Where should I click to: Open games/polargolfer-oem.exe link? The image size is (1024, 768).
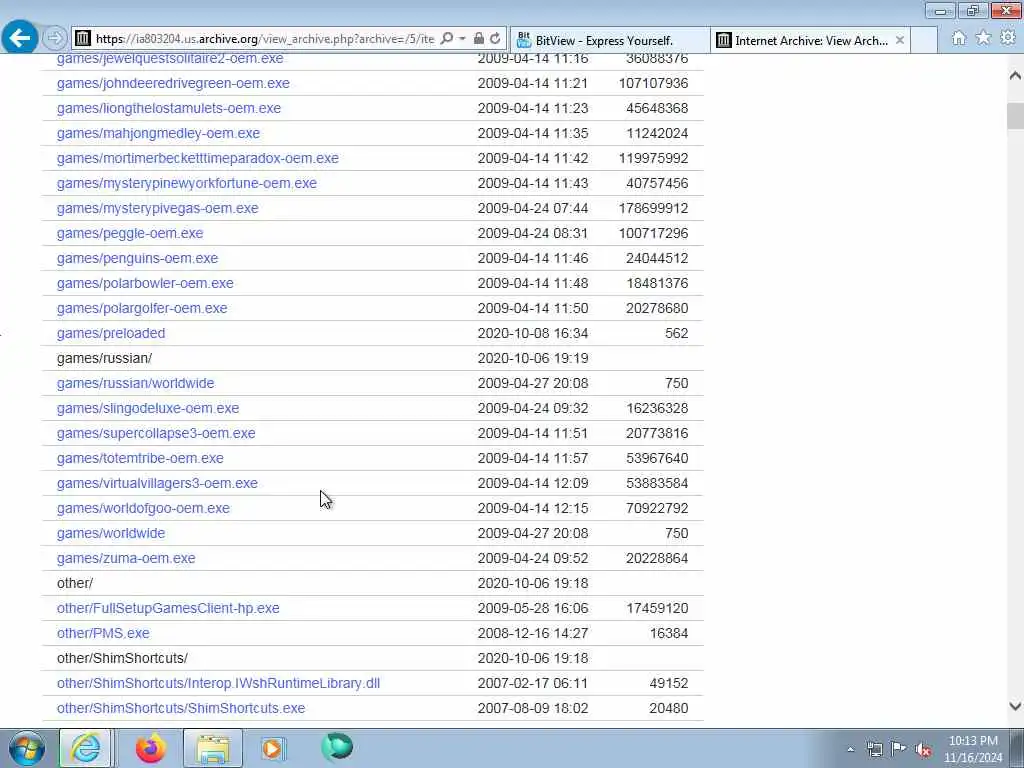[x=142, y=308]
